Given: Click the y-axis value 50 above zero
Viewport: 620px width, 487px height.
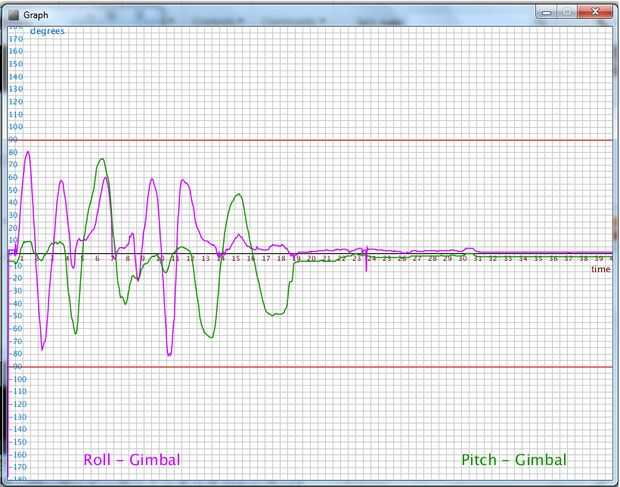Looking at the screenshot, I should pyautogui.click(x=13, y=190).
